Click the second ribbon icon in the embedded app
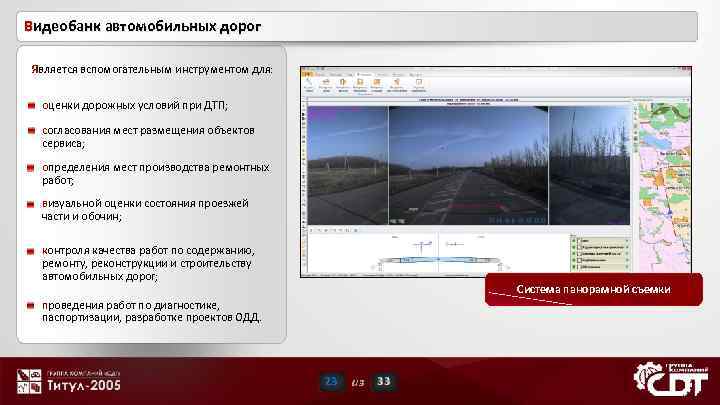The height and width of the screenshot is (405, 720). point(326,84)
